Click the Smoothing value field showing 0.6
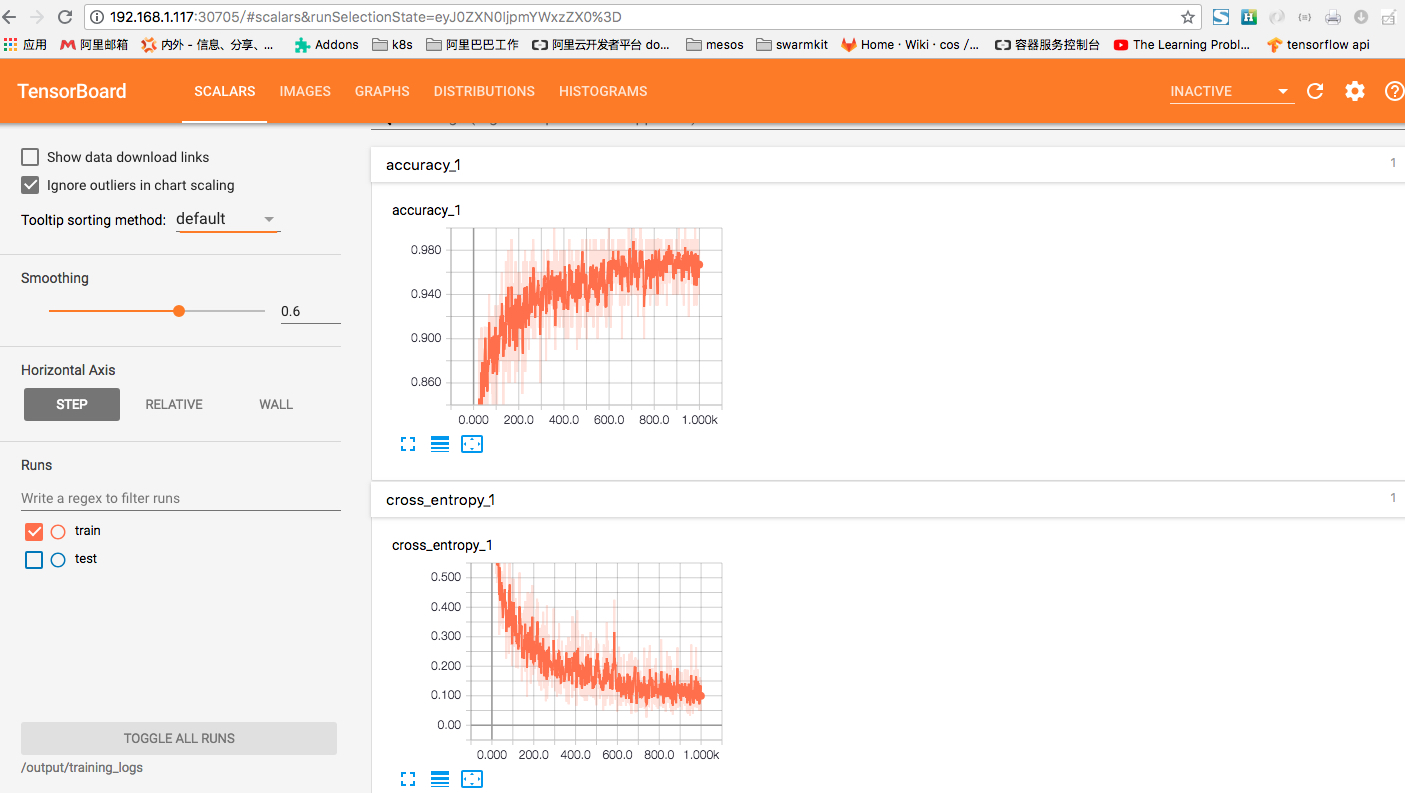The width and height of the screenshot is (1405, 793). pos(310,311)
